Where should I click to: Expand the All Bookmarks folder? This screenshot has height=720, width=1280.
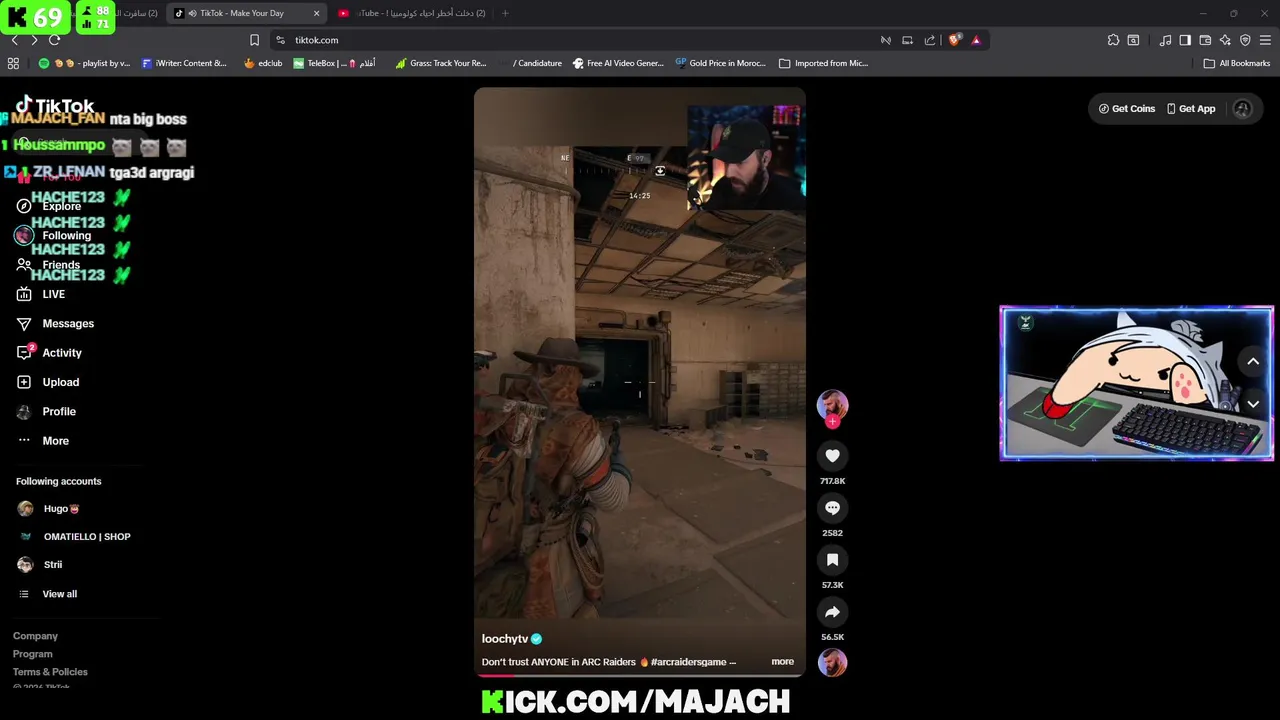(x=1237, y=63)
